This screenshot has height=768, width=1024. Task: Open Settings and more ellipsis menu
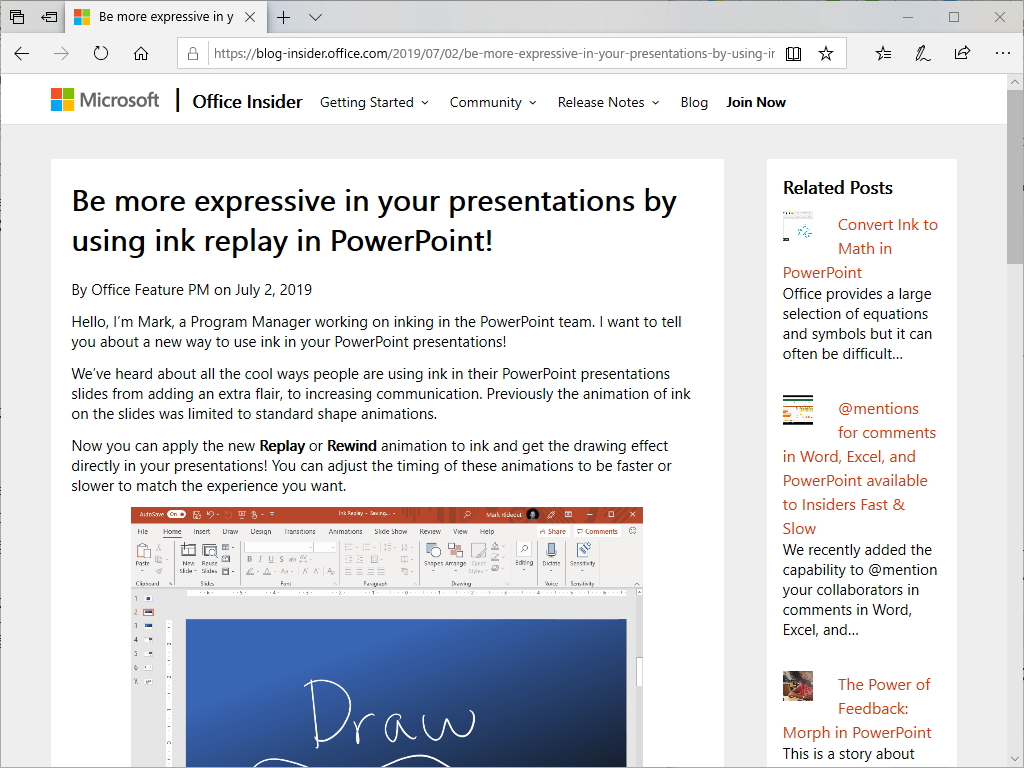point(1002,54)
